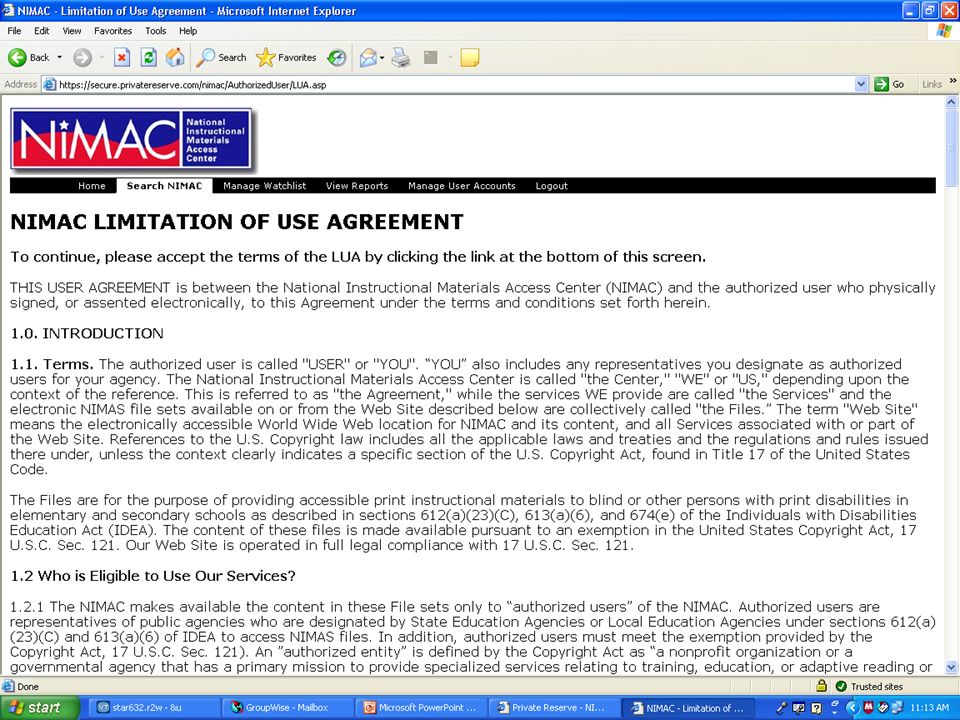Switch to Microsoft PowerPoint taskbar button

click(420, 708)
